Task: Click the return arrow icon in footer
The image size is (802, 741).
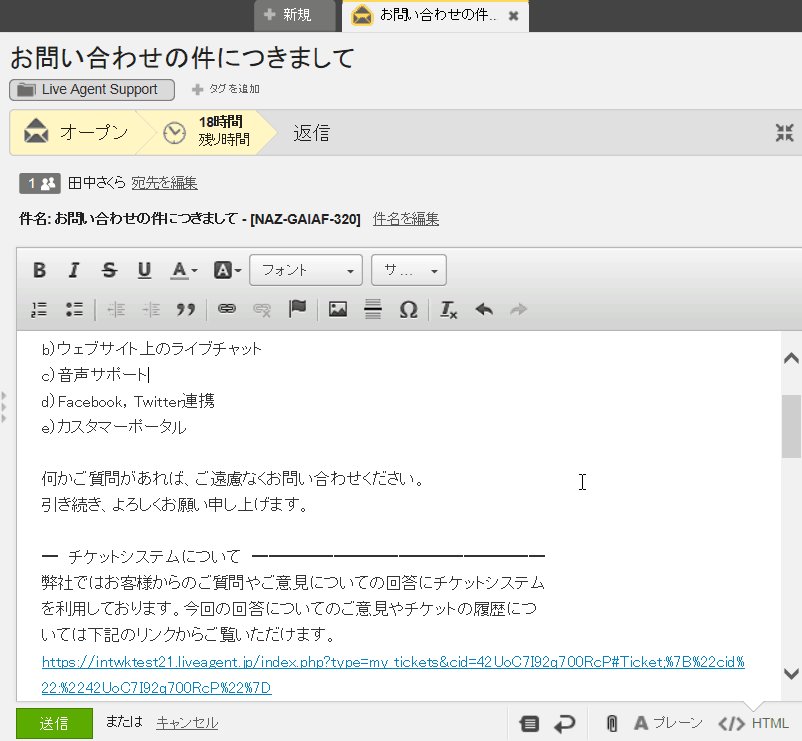Action: [565, 724]
